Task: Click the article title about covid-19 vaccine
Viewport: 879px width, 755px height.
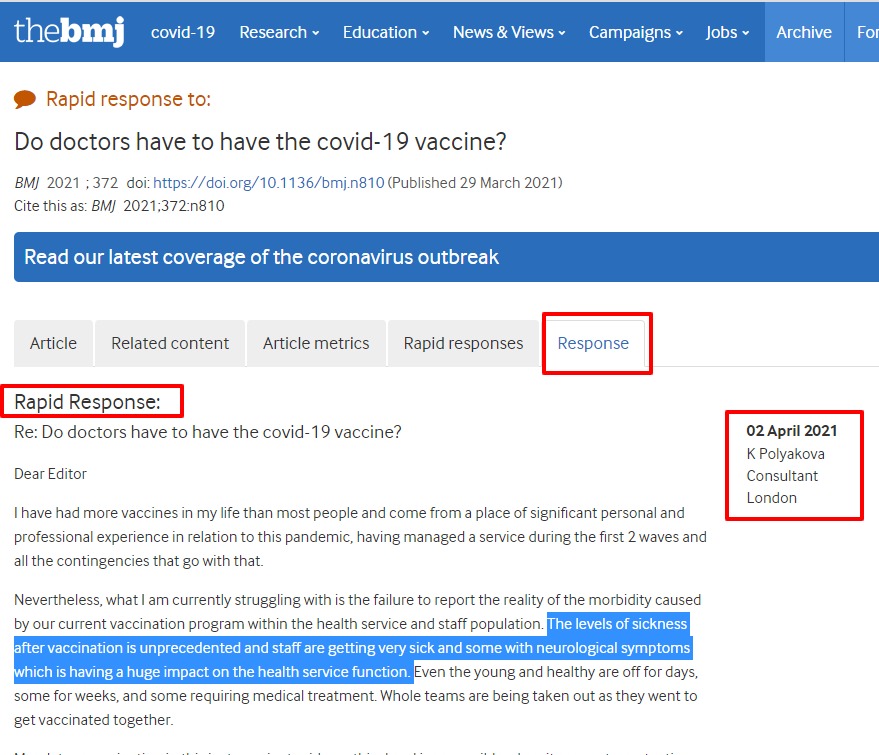Action: pos(260,141)
